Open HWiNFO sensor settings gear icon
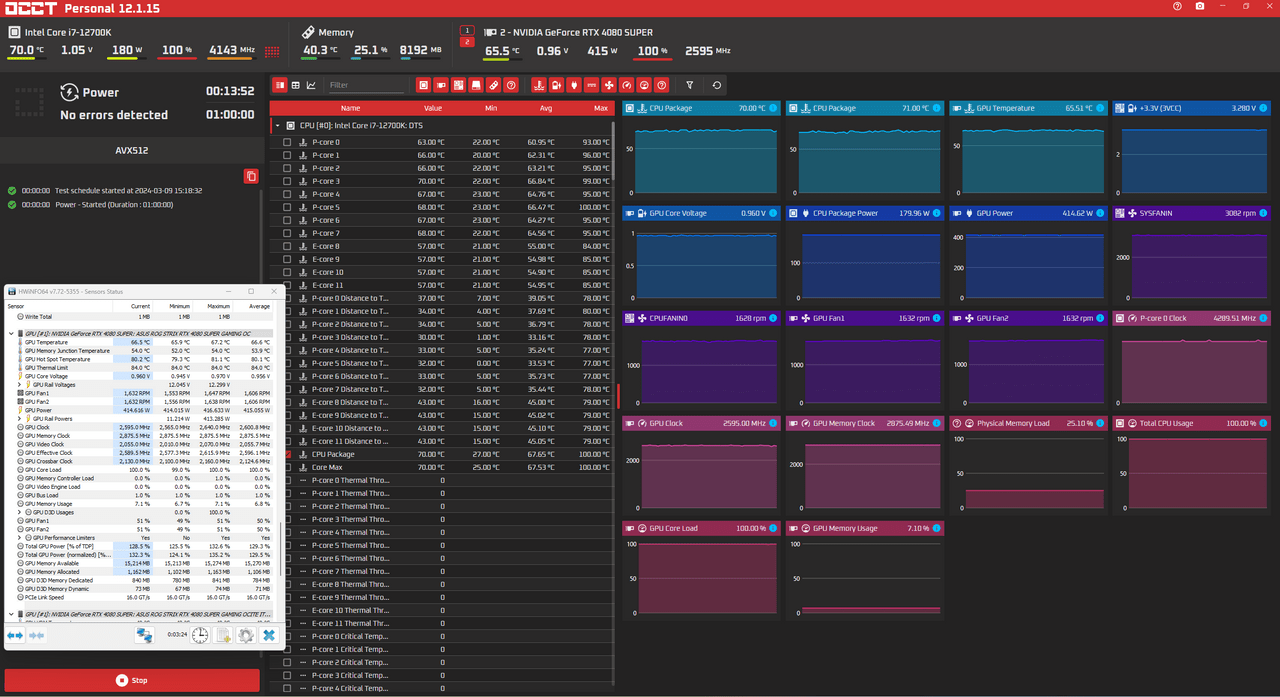 [246, 635]
